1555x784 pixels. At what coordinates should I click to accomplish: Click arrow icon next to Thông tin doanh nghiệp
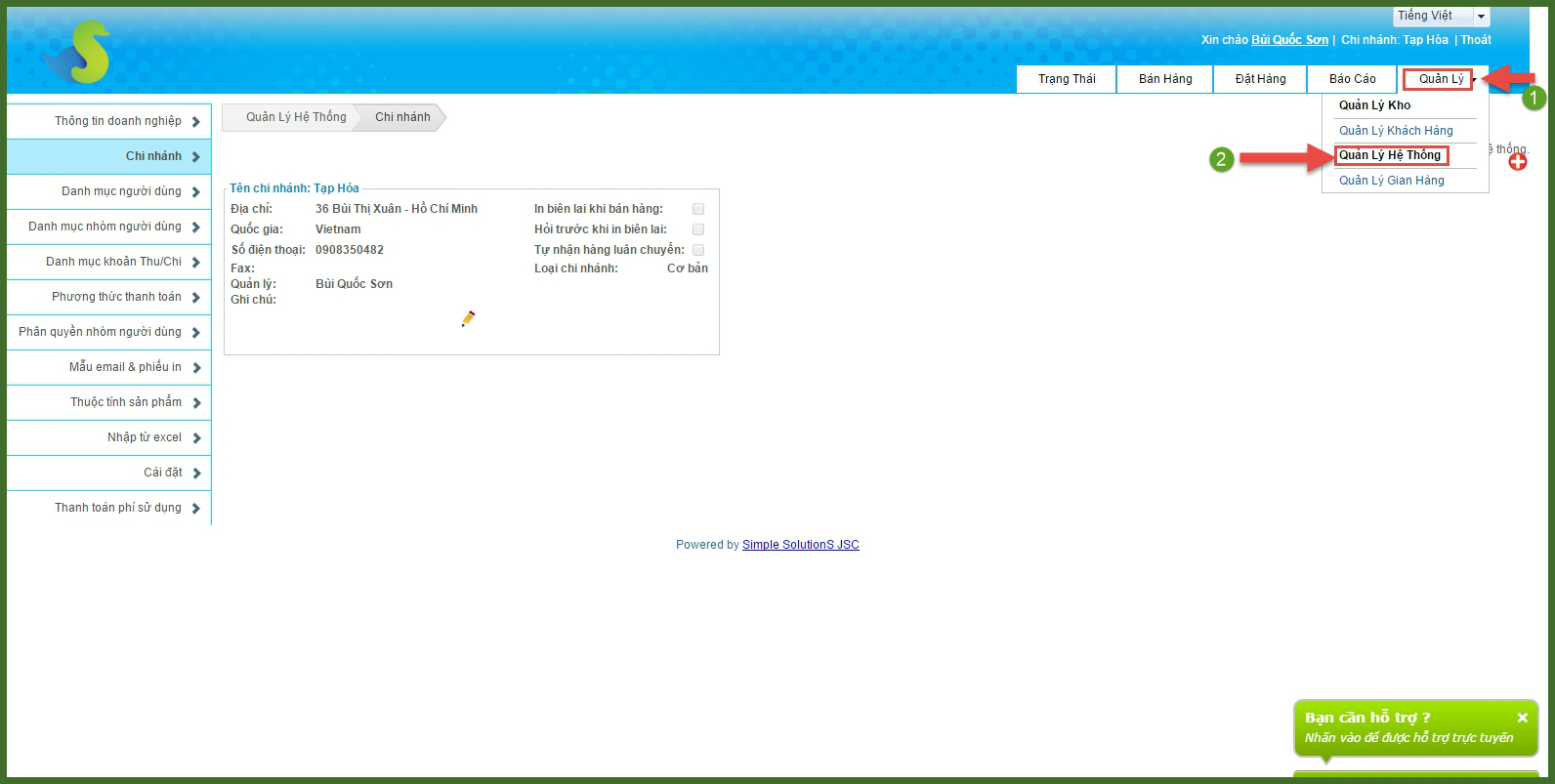196,122
